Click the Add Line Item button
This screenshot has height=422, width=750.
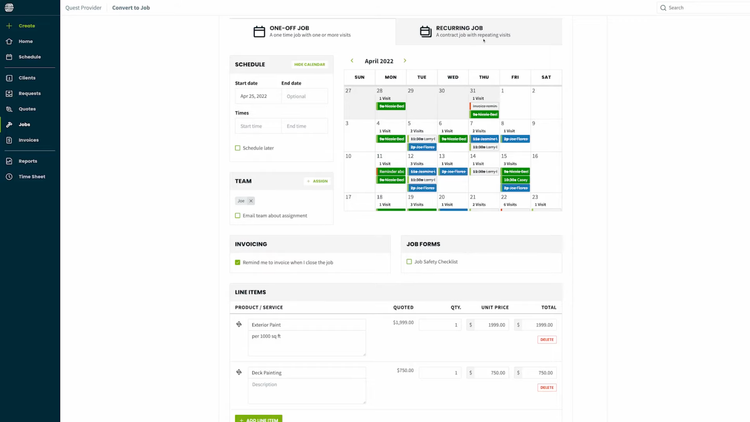258,419
